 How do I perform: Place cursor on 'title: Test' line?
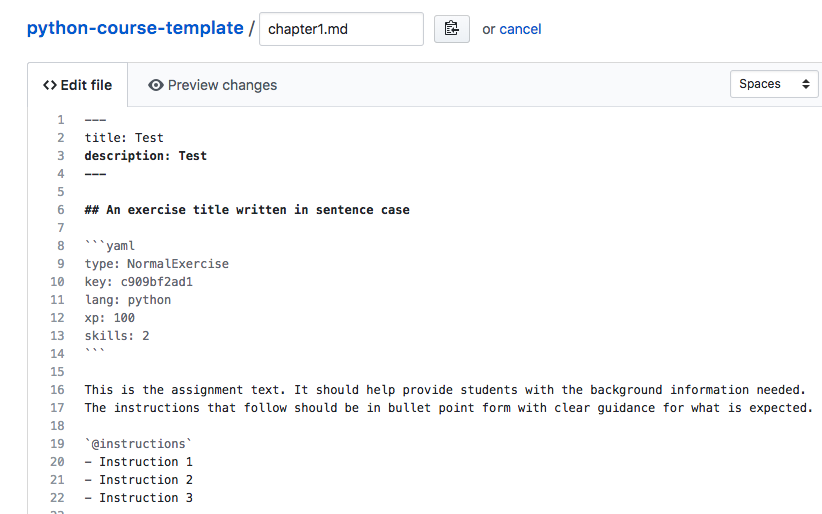[124, 138]
